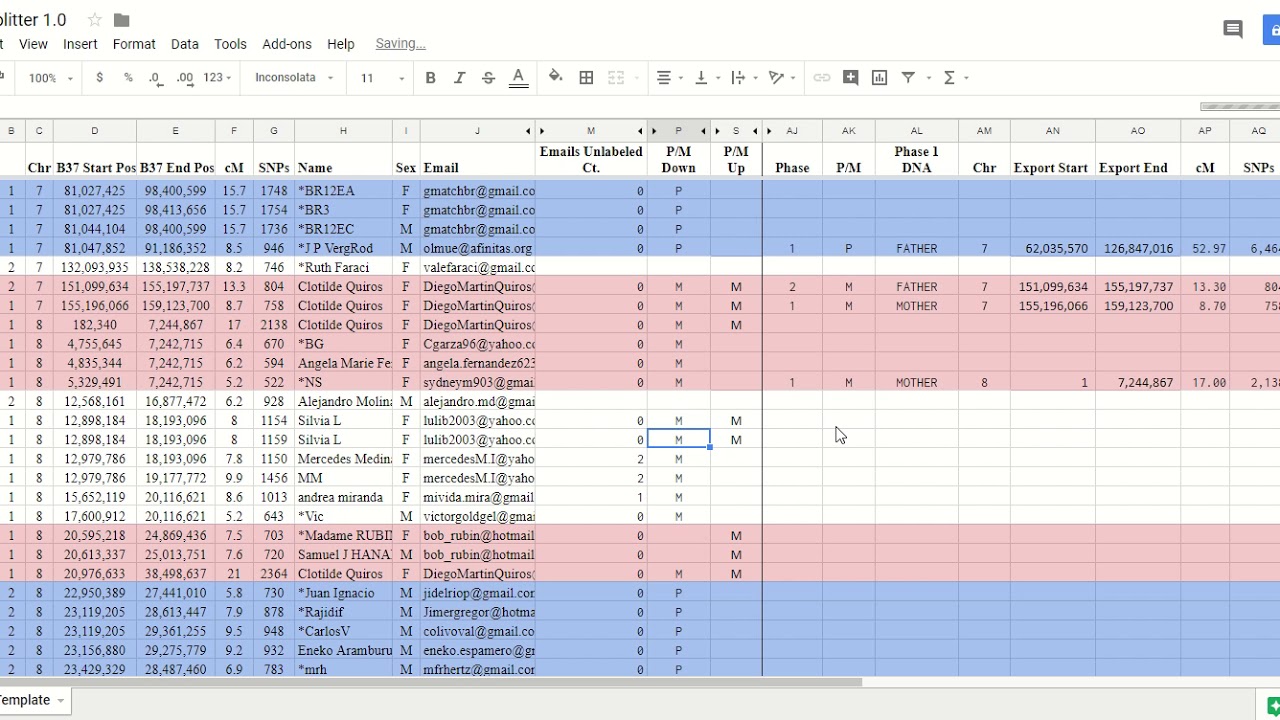Open the Inconsolata font dropdown
Image resolution: width=1280 pixels, height=720 pixels.
pyautogui.click(x=293, y=77)
